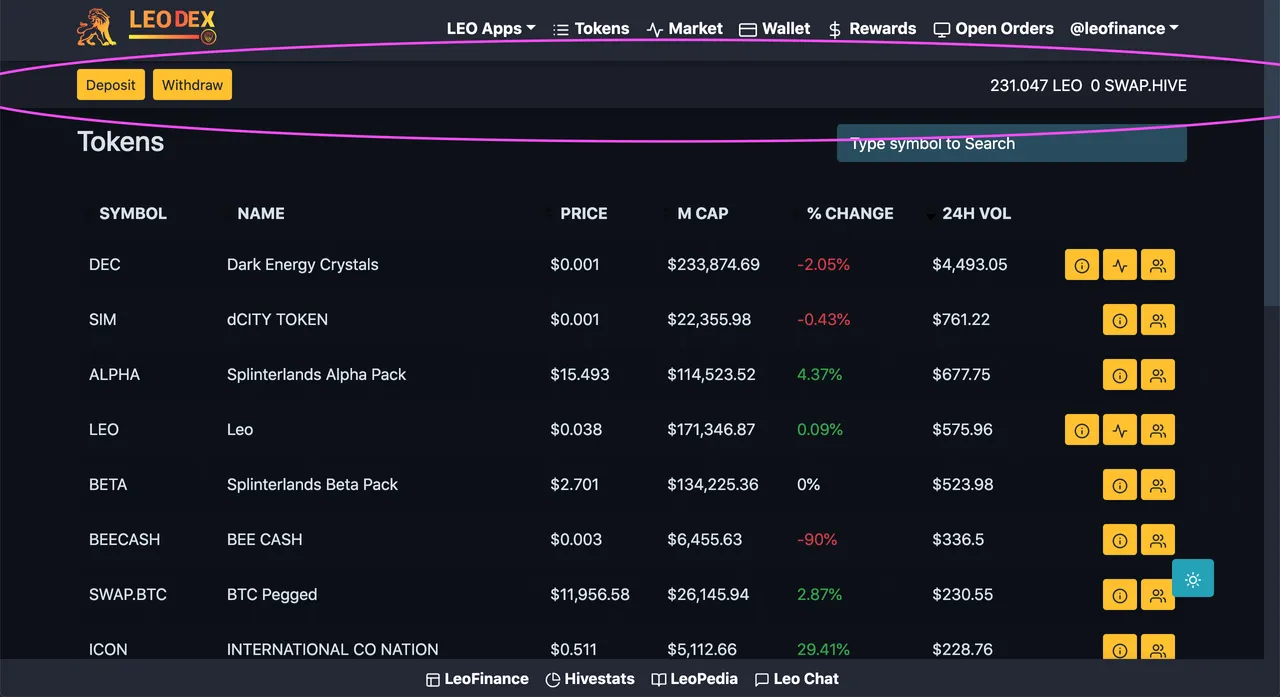Image resolution: width=1280 pixels, height=697 pixels.
Task: Select the BETA symbol cell
Action: (x=108, y=485)
